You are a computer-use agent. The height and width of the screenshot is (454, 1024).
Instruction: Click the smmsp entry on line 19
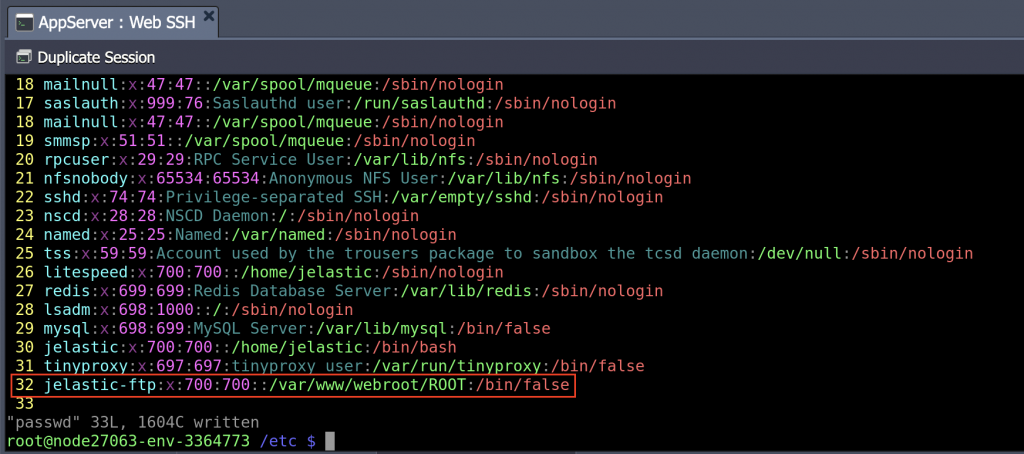(245, 140)
